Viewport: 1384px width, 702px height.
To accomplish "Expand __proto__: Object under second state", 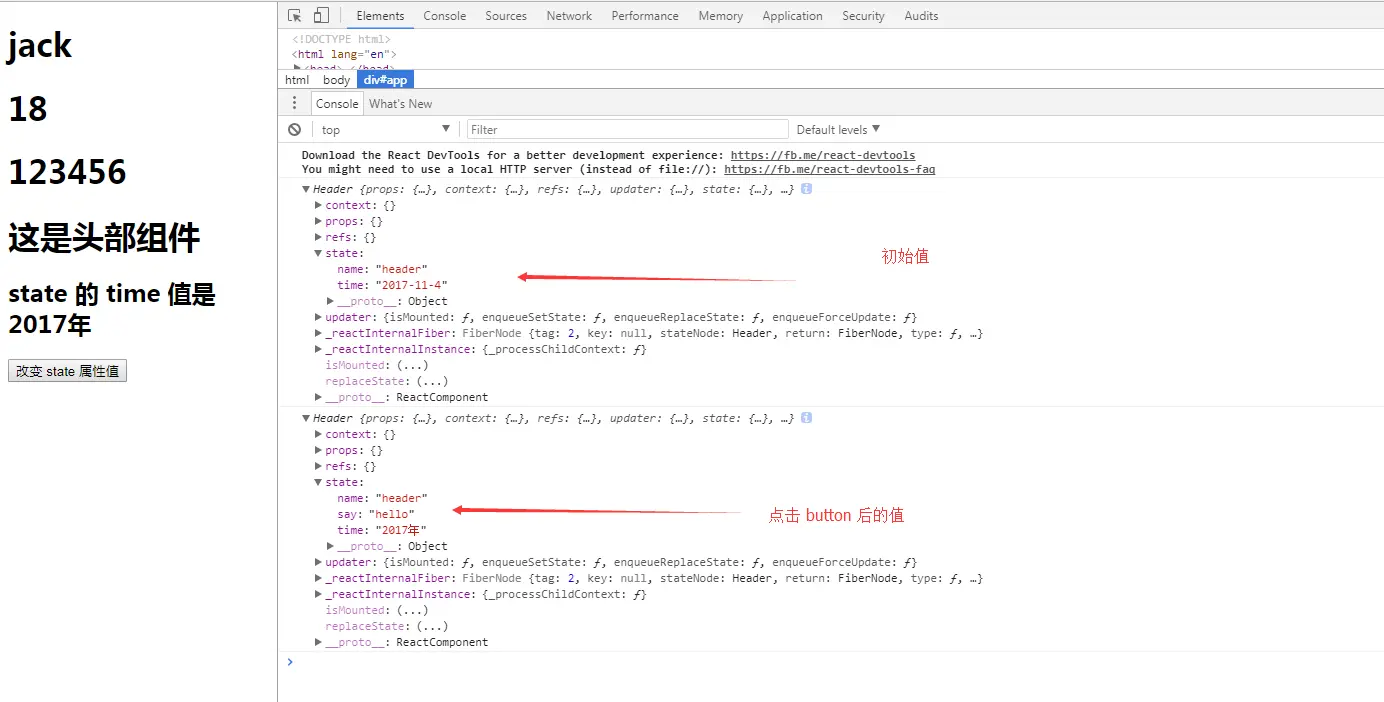I will tap(330, 546).
